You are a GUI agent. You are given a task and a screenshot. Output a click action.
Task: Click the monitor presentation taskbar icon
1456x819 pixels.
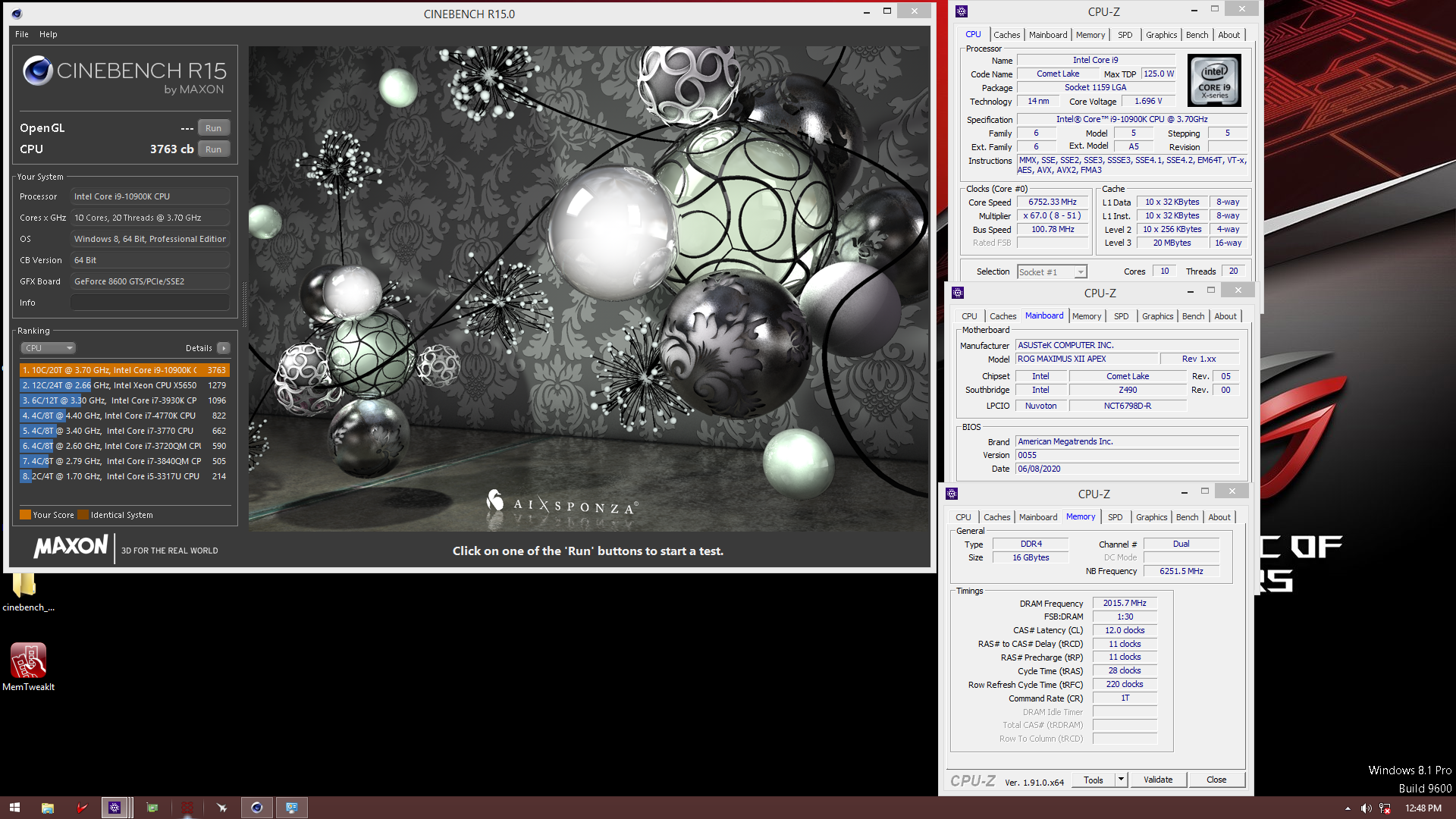(x=292, y=808)
